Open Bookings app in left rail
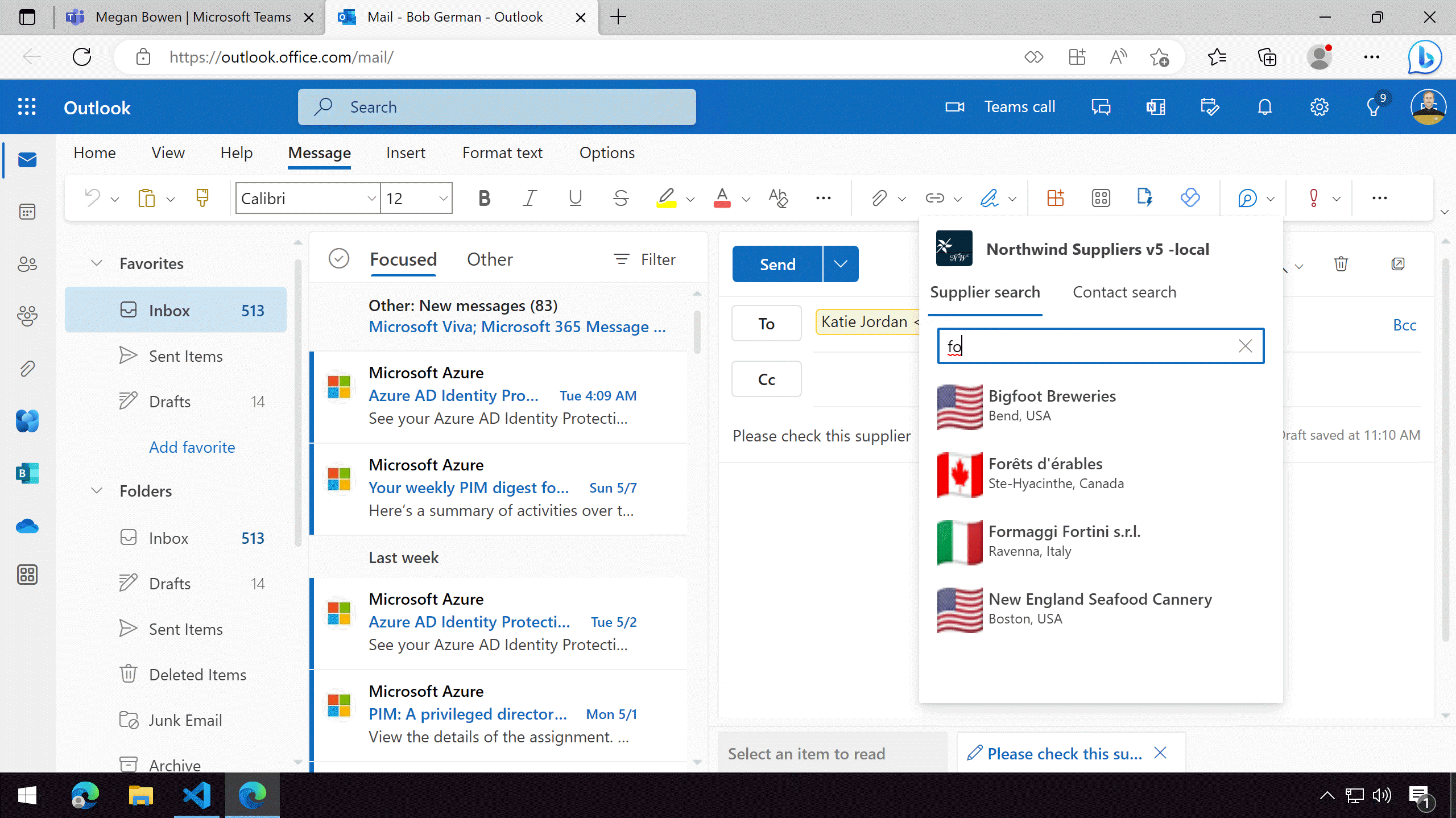Screen dimensions: 1456x818 (27, 473)
